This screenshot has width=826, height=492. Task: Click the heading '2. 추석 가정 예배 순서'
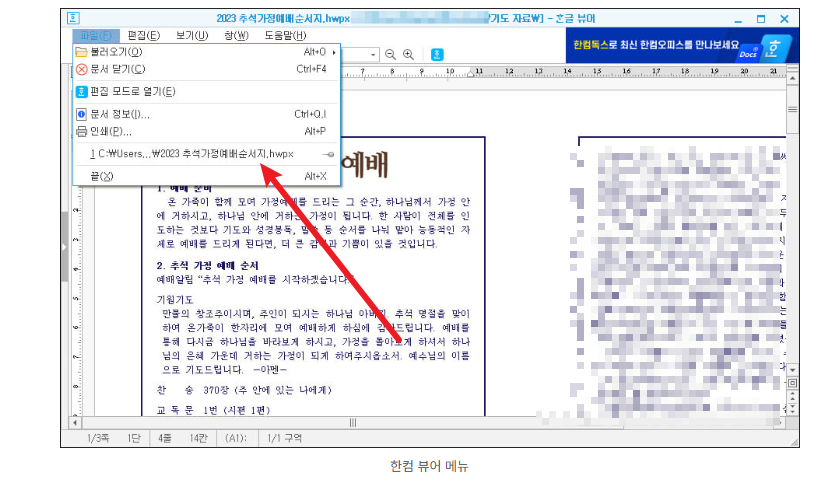(x=208, y=265)
